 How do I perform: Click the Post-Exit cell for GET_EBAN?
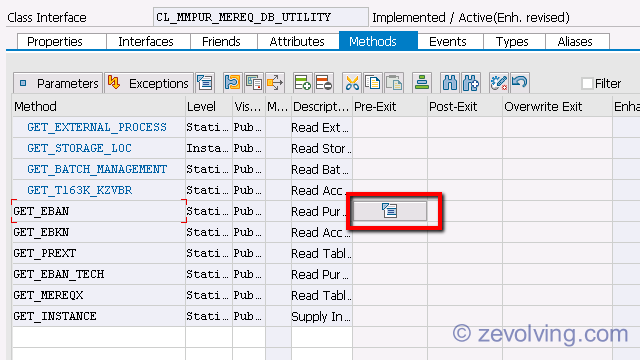(465, 211)
